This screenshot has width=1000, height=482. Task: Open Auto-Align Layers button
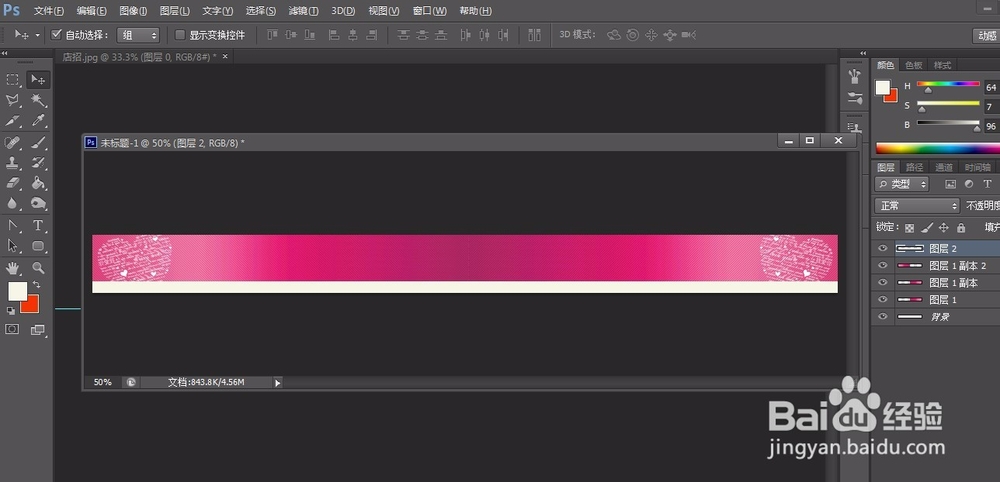tap(534, 34)
